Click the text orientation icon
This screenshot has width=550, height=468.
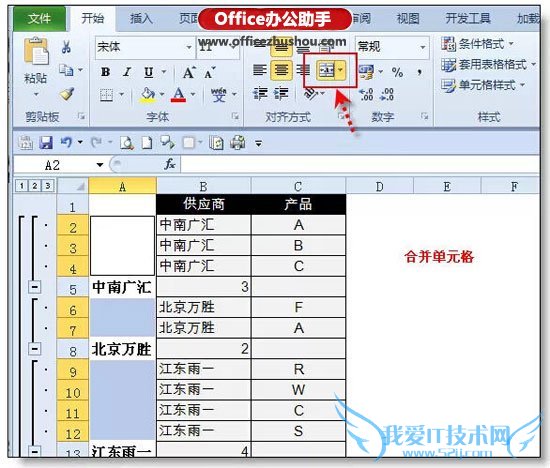311,94
